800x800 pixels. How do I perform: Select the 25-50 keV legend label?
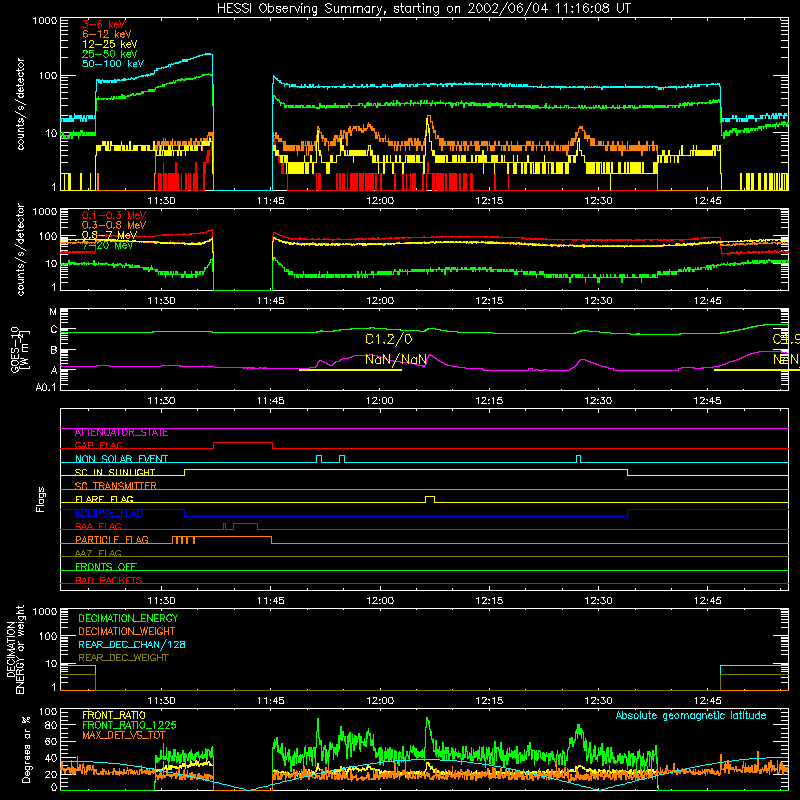(x=109, y=54)
